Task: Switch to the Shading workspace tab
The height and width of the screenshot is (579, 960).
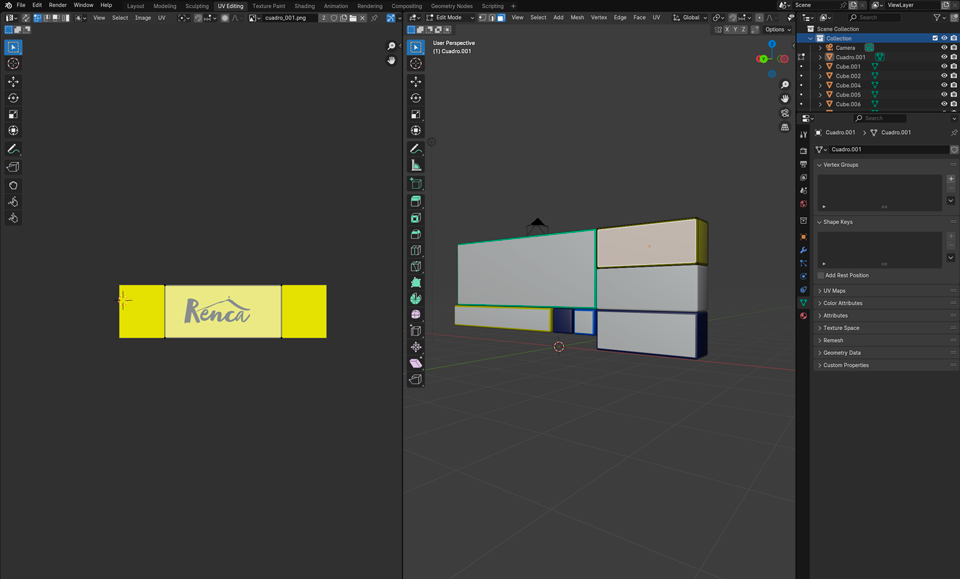Action: pos(304,6)
